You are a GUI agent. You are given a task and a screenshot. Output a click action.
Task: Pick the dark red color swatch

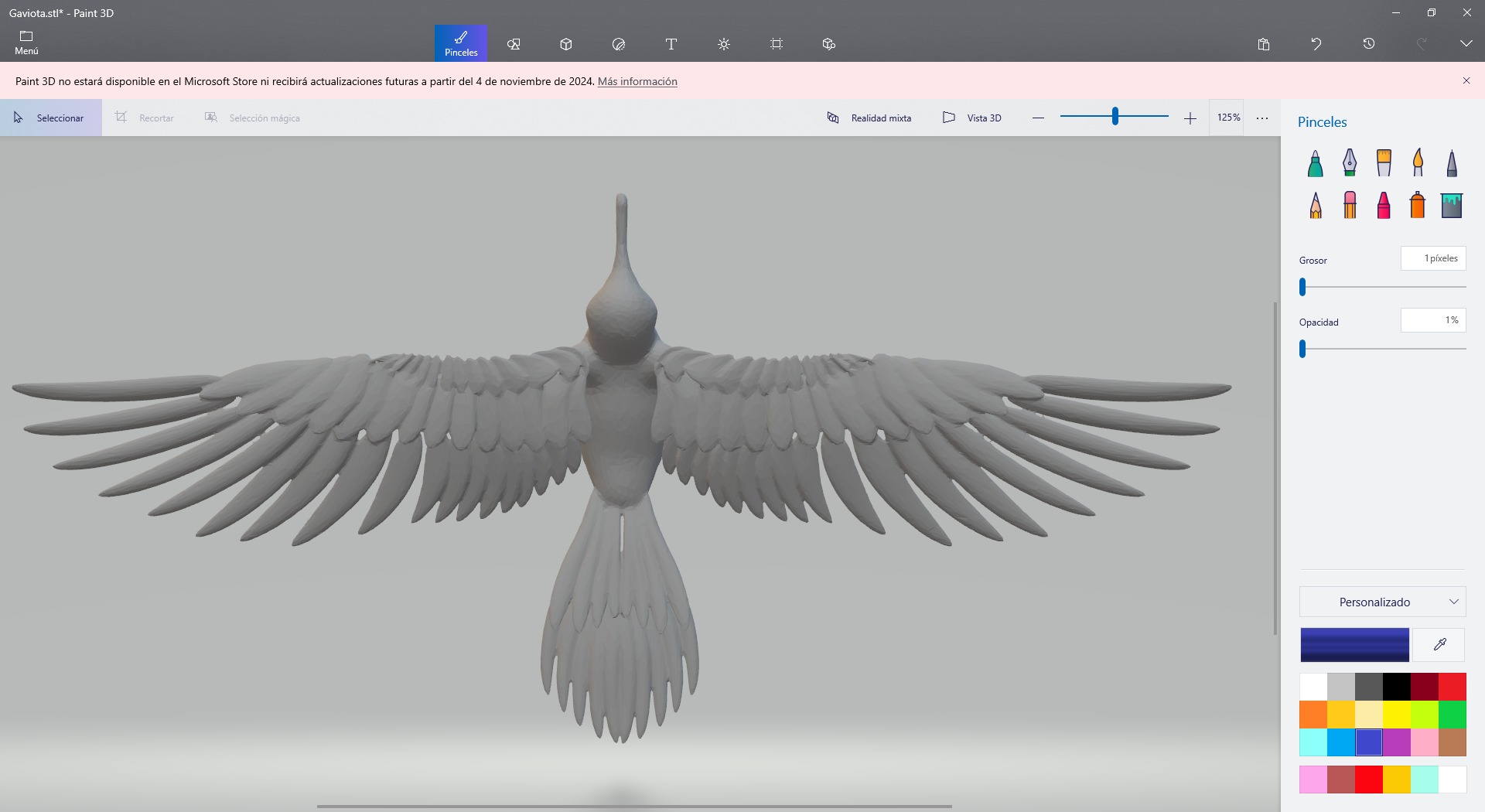(1425, 687)
